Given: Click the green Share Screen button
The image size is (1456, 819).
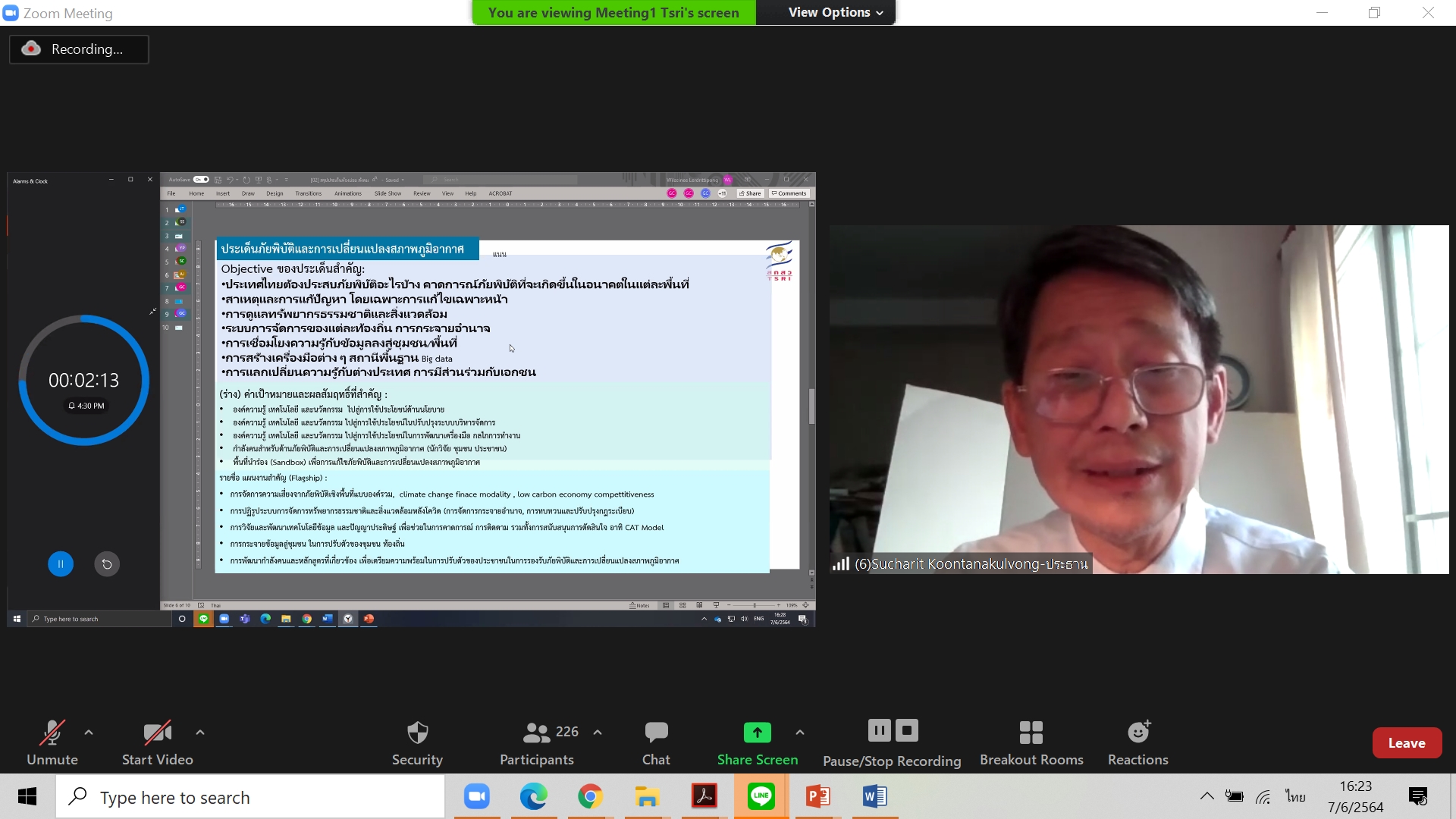Looking at the screenshot, I should click(x=758, y=743).
